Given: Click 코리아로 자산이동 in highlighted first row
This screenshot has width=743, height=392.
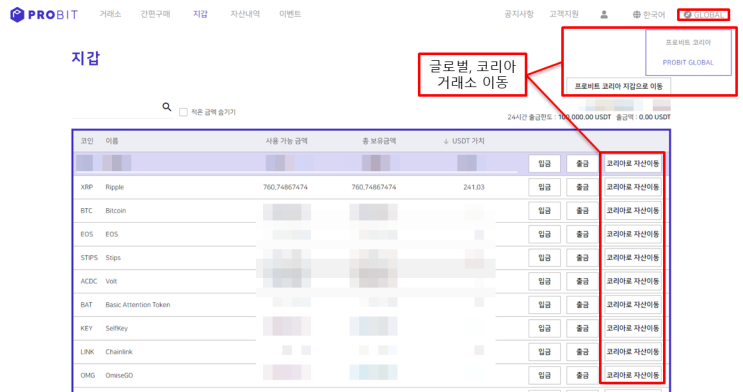Looking at the screenshot, I should pos(633,164).
